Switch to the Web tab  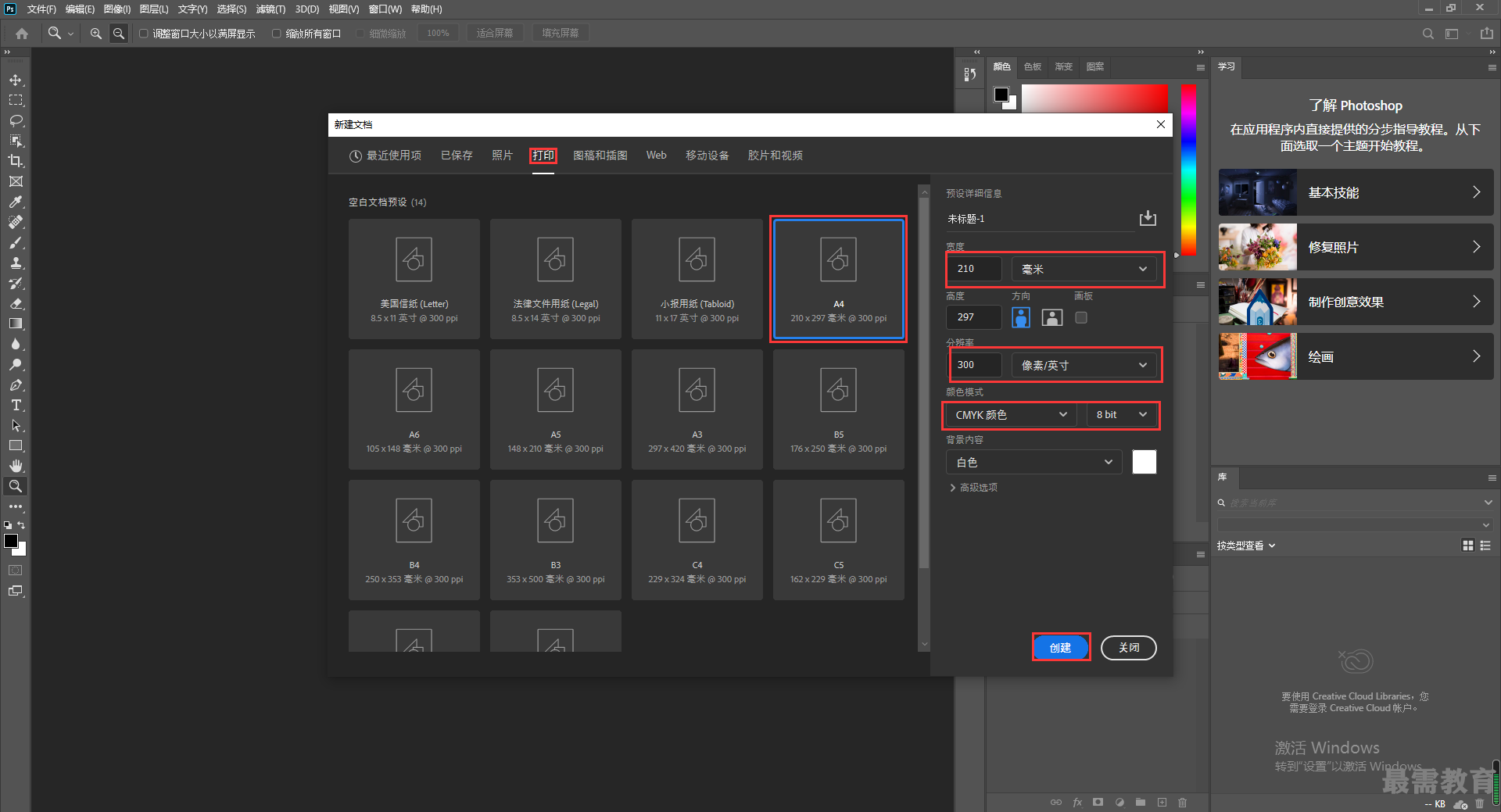point(656,156)
